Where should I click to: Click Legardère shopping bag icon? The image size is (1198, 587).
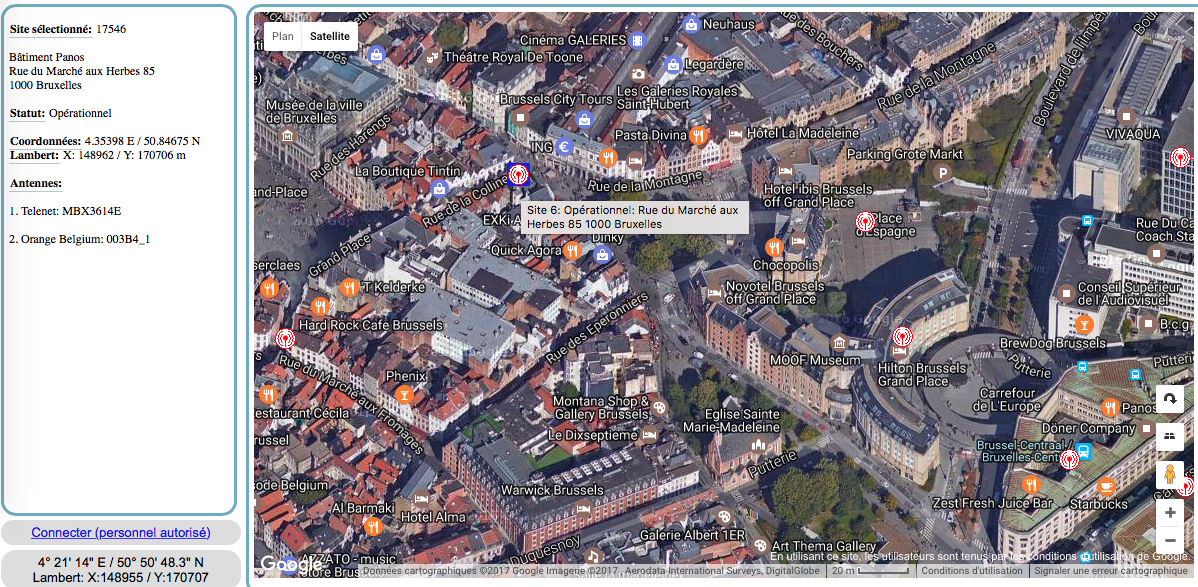coord(673,64)
